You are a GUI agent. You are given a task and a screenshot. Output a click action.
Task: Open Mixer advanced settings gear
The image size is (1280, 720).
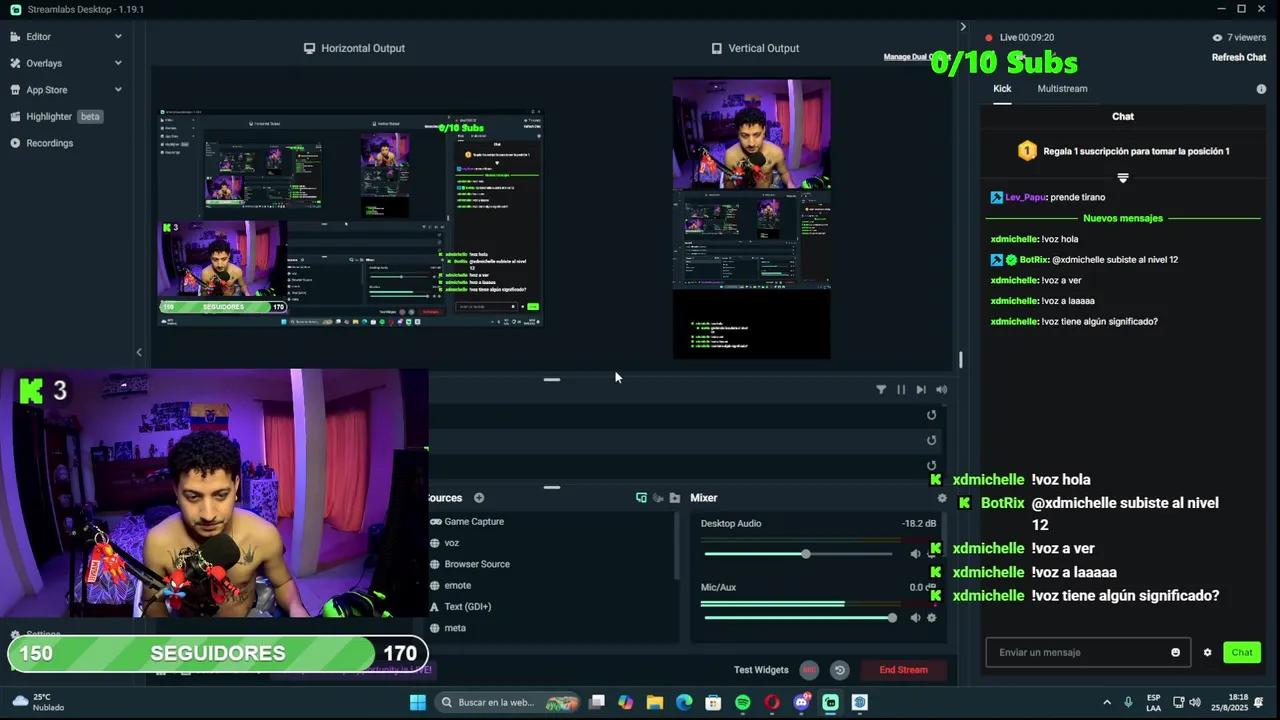click(942, 498)
